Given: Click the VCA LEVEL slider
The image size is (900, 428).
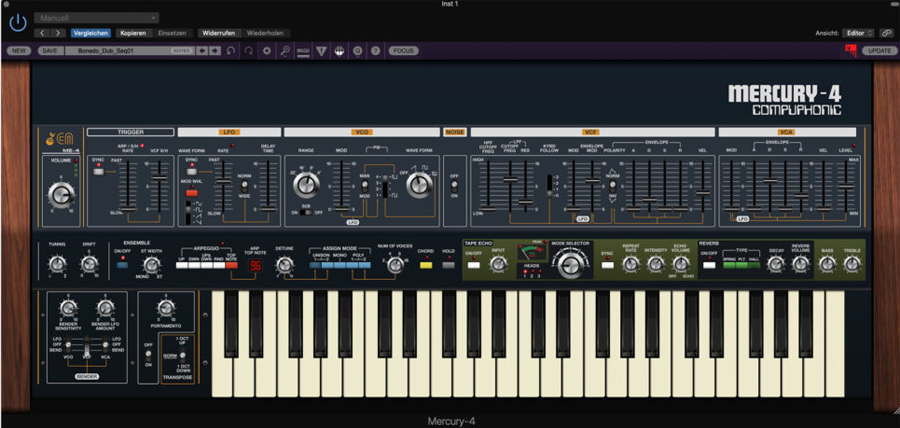Looking at the screenshot, I should click(845, 187).
